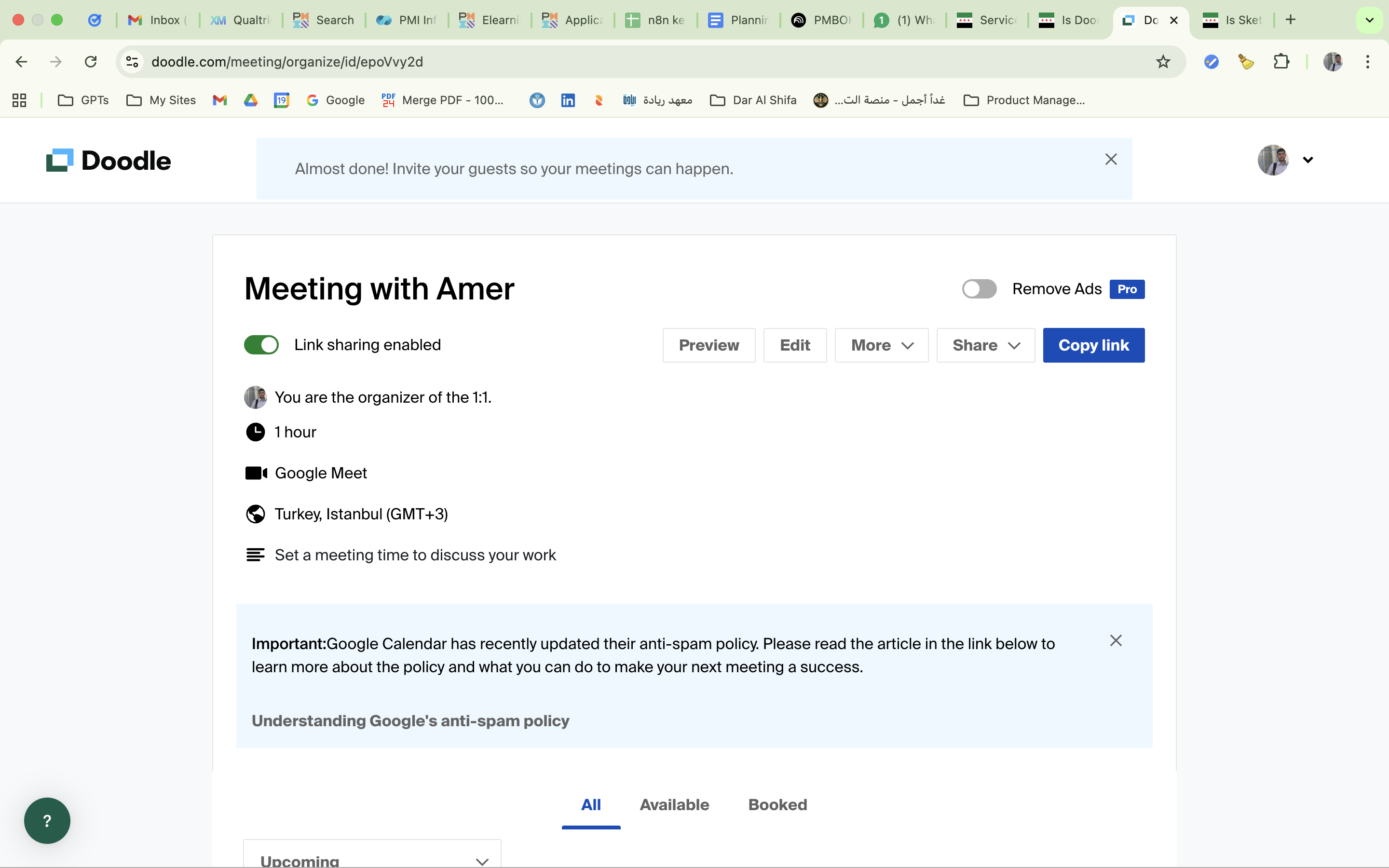Reload the Doodle page
1389x868 pixels.
(x=91, y=61)
